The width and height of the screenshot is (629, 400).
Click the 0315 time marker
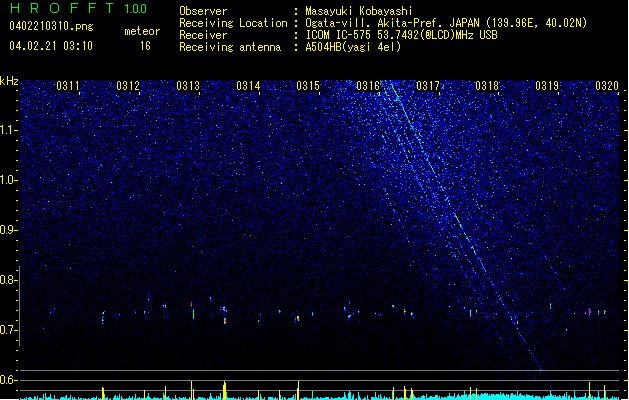(x=308, y=86)
